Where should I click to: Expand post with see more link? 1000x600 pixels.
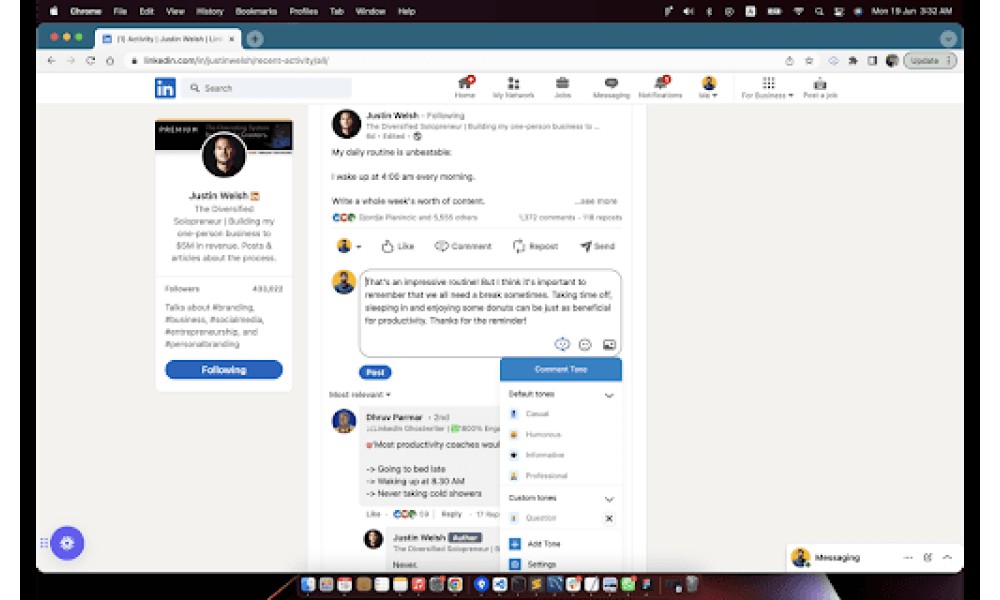[x=596, y=201]
